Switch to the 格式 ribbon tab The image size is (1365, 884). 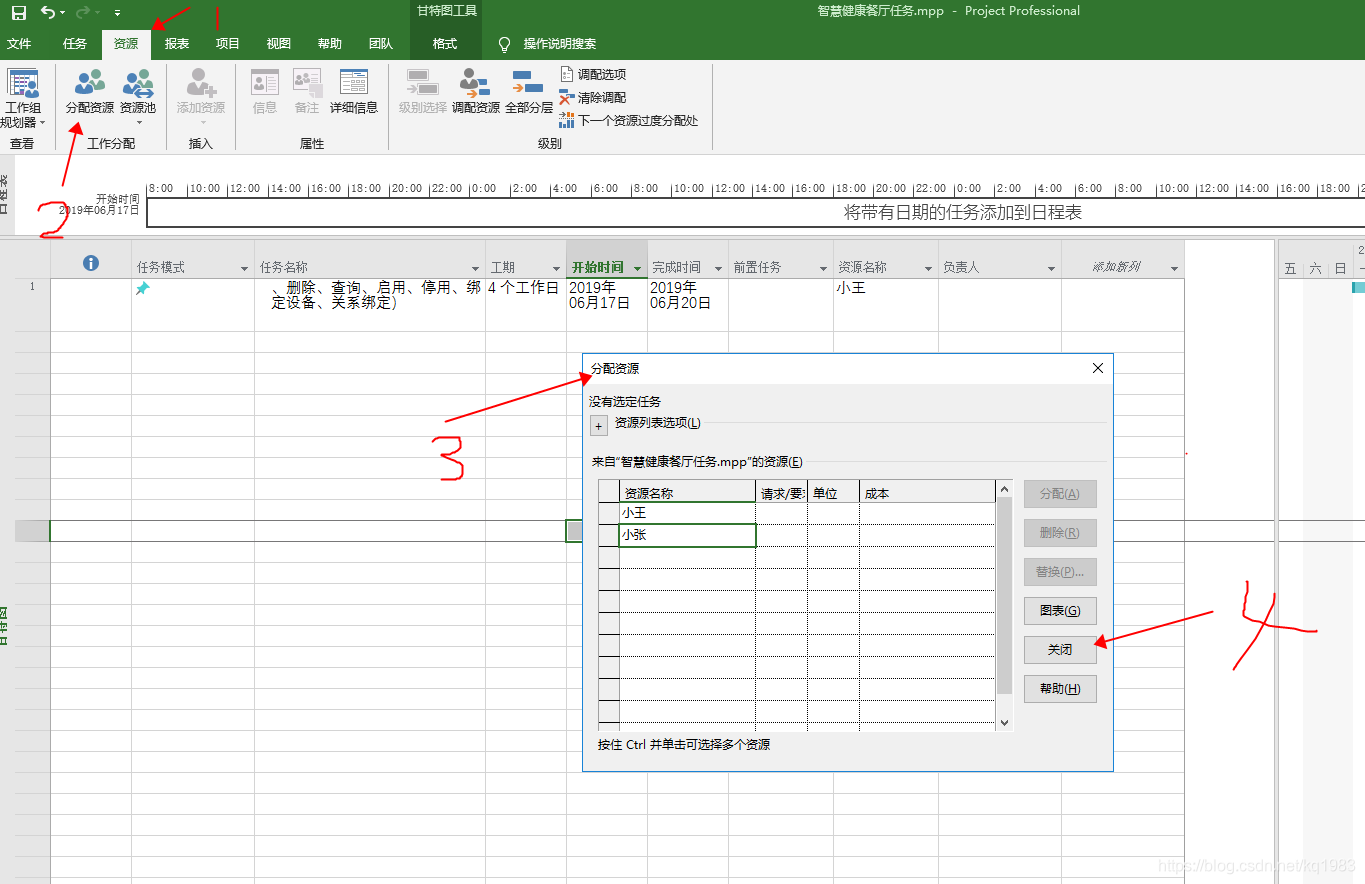(x=445, y=44)
